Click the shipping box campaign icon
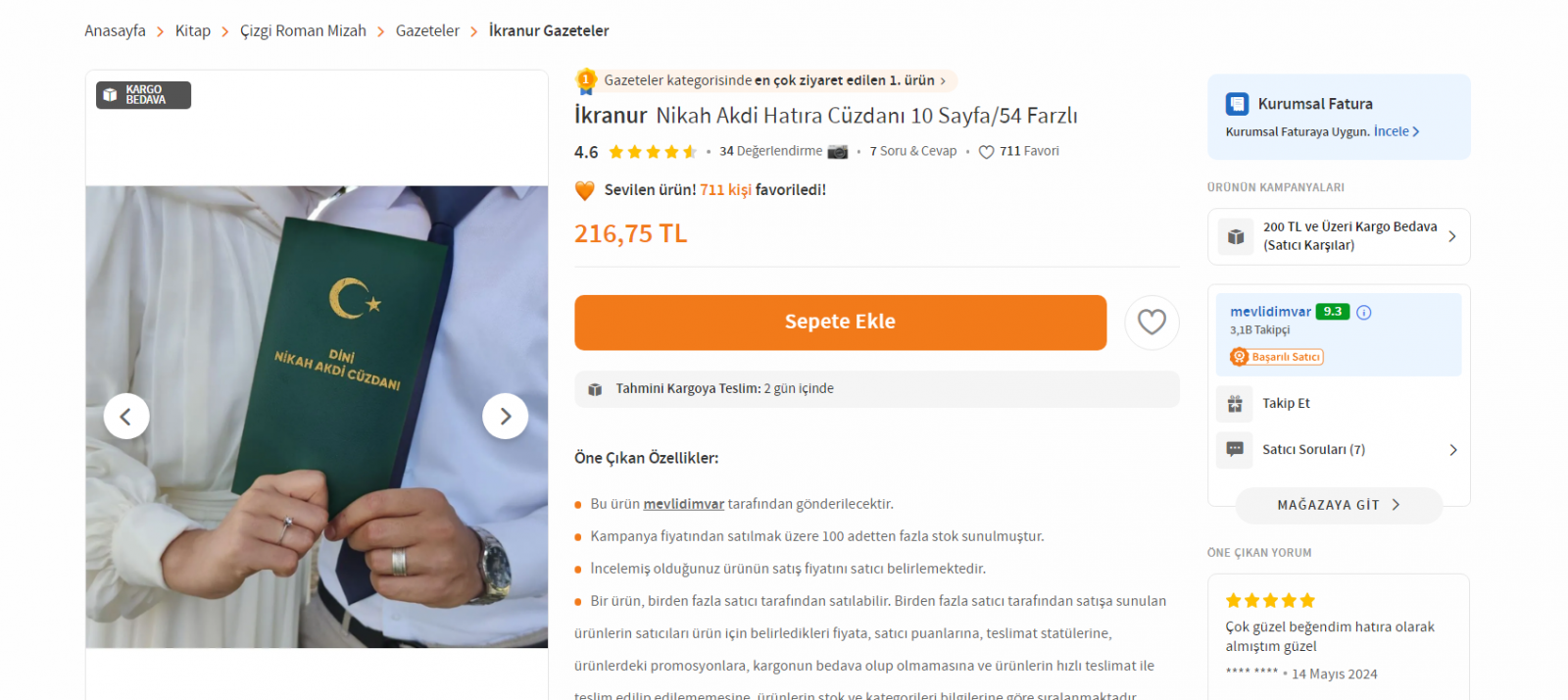Screen dimensions: 1568x700 click(1236, 236)
